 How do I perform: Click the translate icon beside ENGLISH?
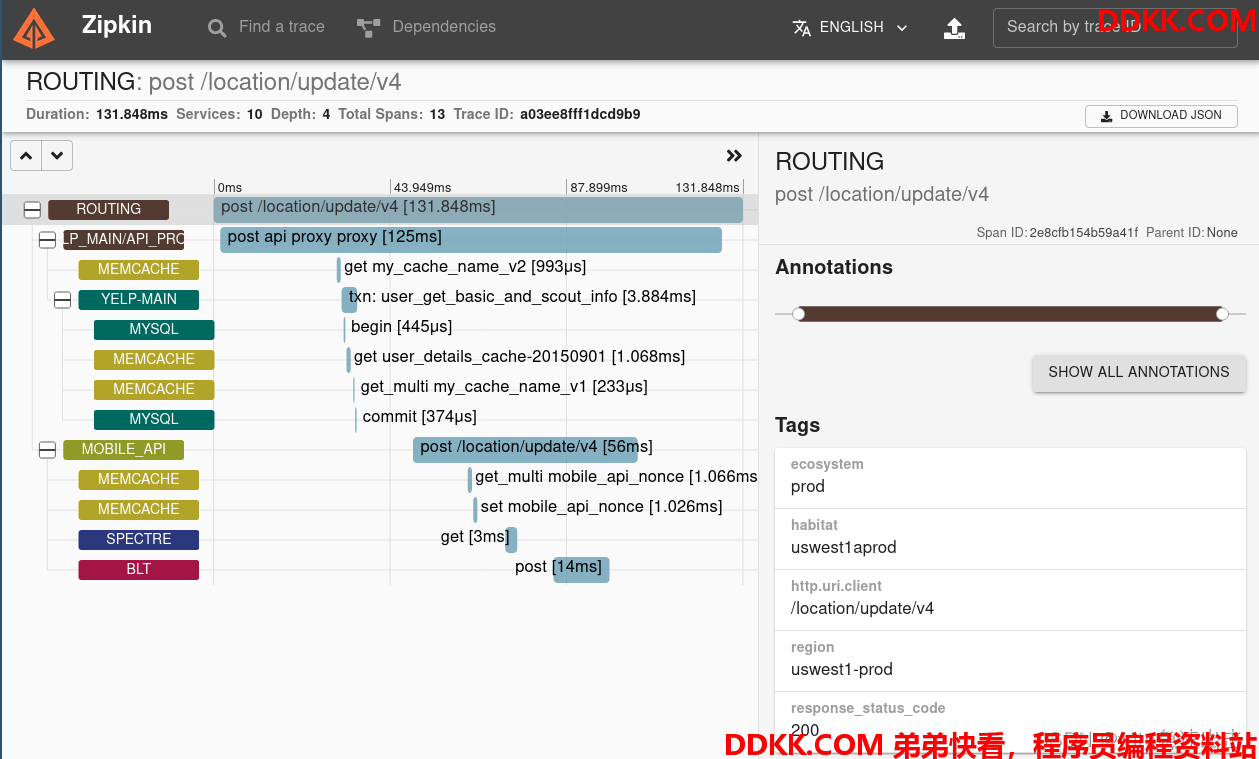click(x=801, y=28)
